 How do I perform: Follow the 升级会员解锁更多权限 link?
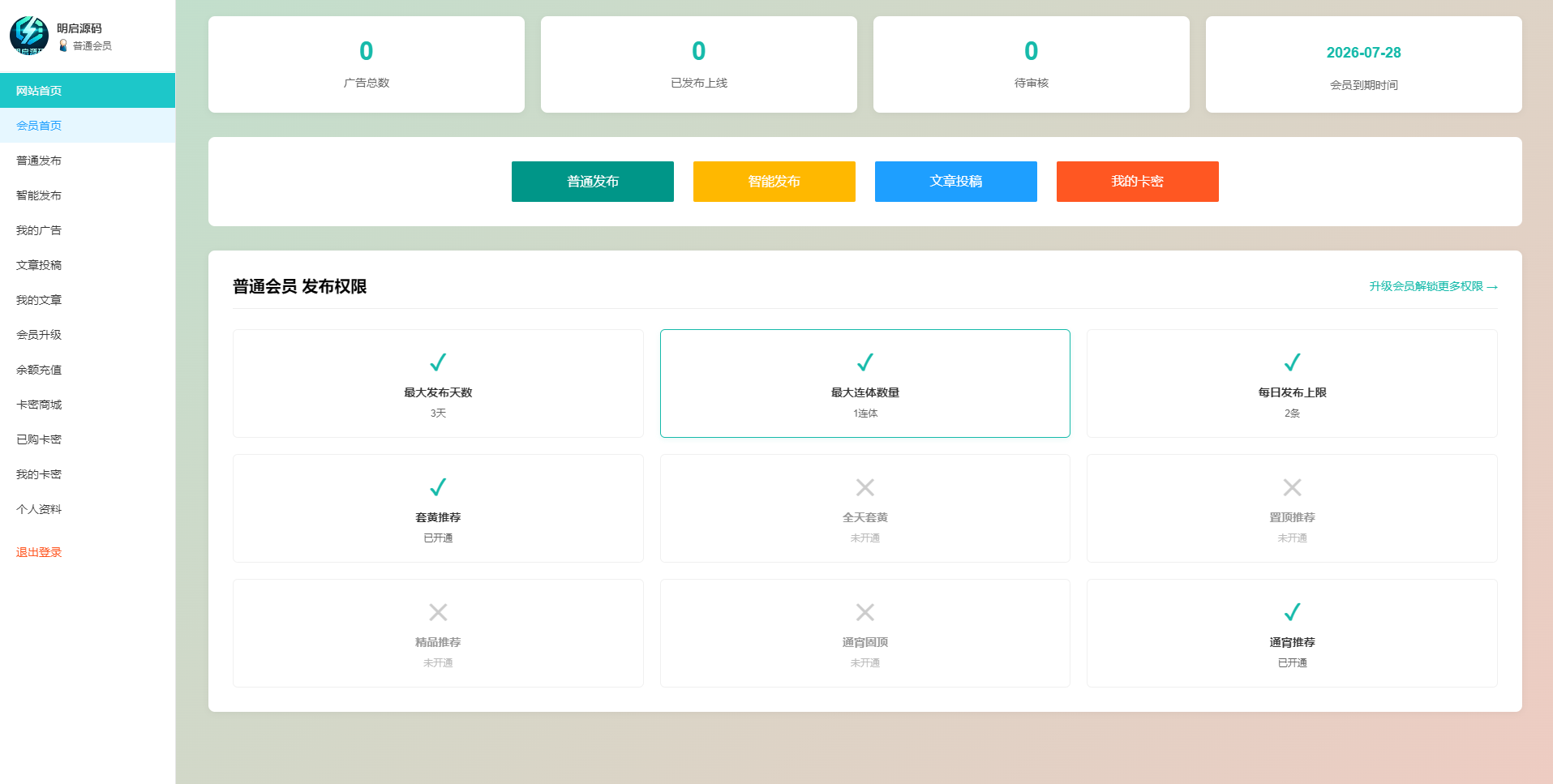(x=1433, y=286)
